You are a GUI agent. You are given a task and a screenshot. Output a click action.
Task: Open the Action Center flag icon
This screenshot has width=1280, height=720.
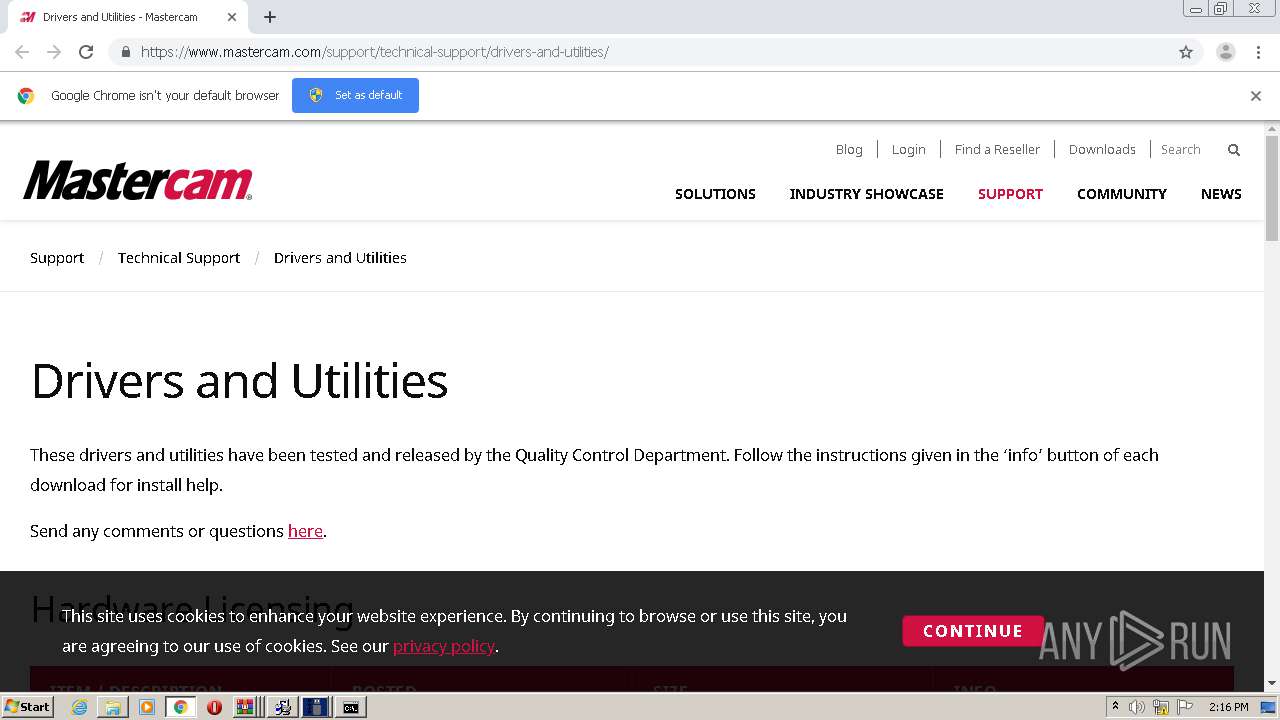coord(1185,707)
